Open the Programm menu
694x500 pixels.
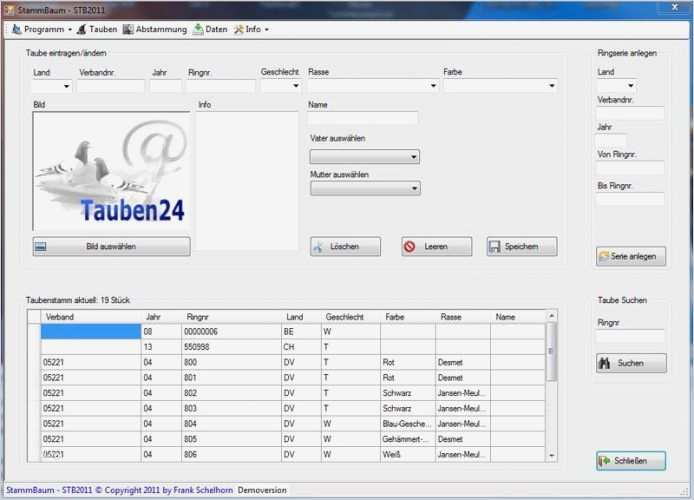(42, 29)
